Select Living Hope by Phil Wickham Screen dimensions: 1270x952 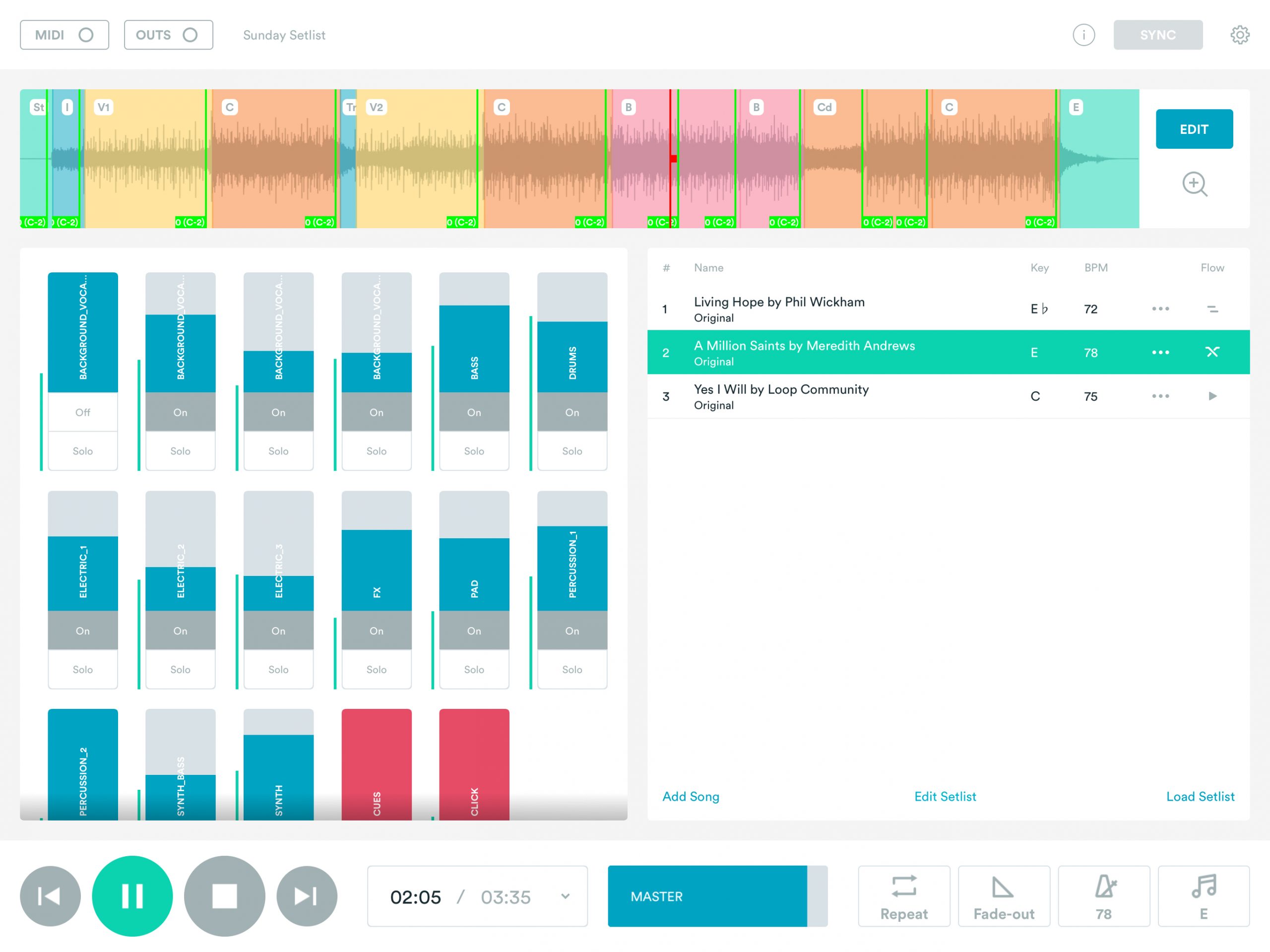click(x=778, y=309)
